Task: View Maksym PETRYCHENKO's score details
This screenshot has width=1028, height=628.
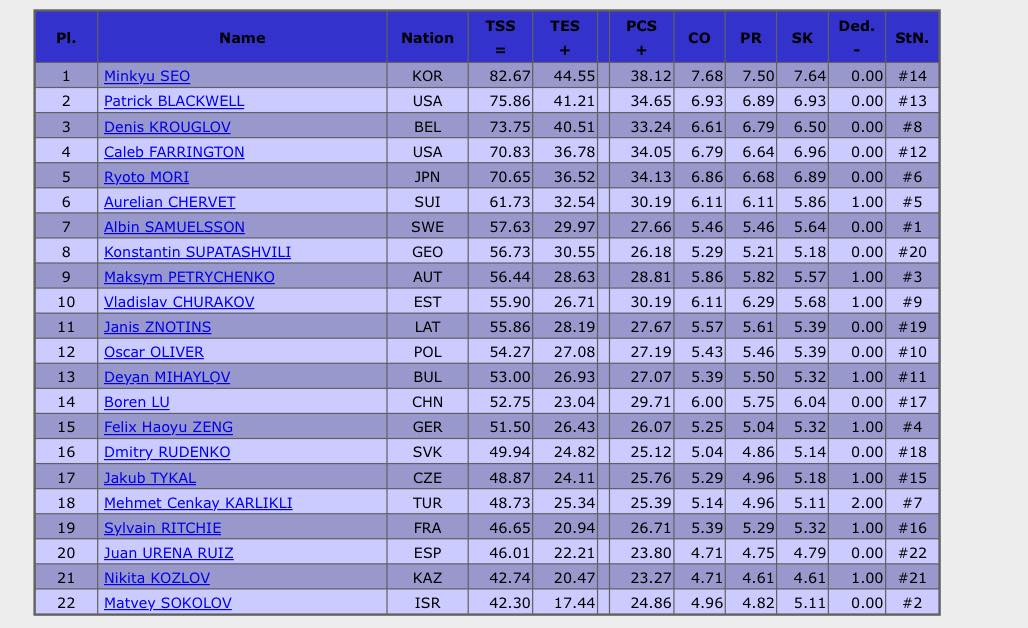Action: (189, 277)
